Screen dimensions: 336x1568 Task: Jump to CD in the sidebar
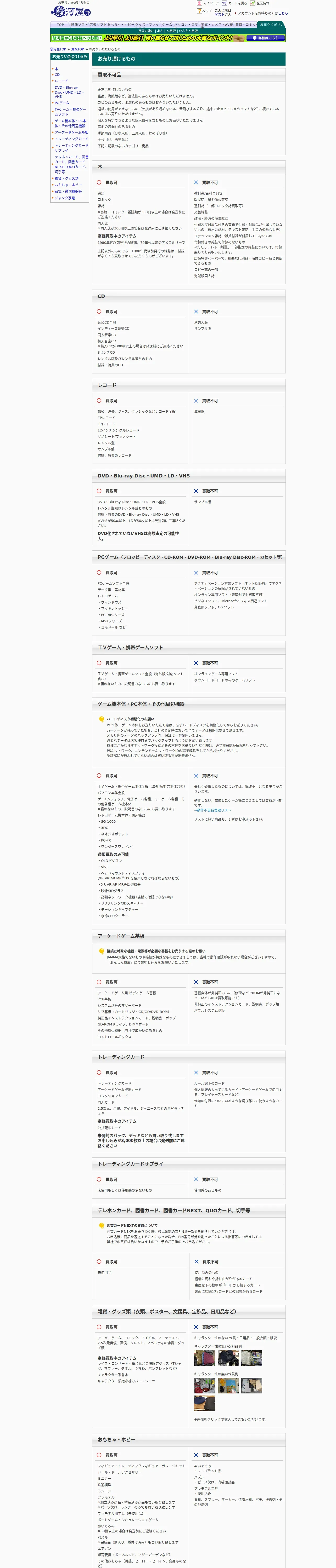57,75
